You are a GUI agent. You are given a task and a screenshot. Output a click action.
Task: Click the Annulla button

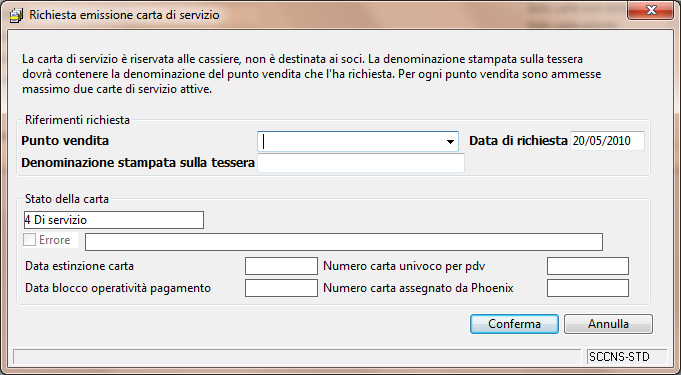pos(608,324)
